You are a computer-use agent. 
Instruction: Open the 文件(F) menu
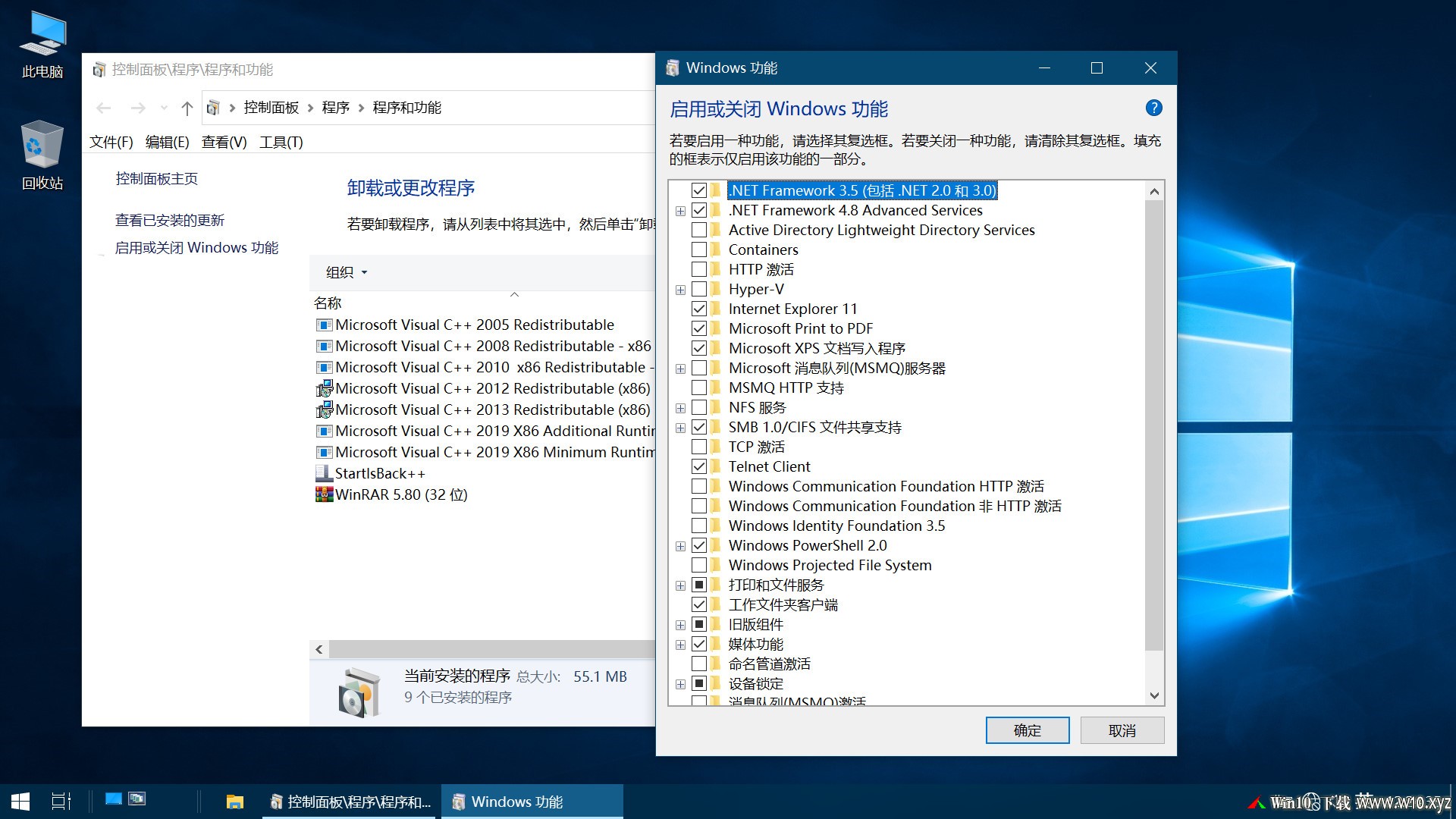coord(111,142)
